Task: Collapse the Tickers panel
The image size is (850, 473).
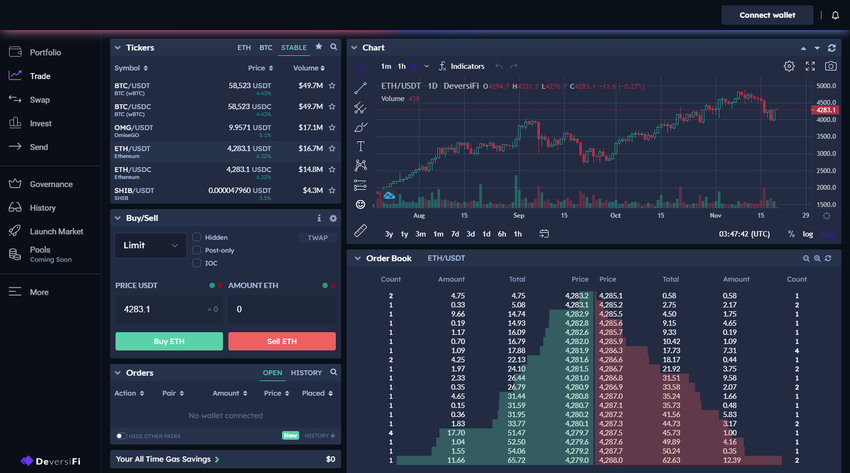Action: 118,48
